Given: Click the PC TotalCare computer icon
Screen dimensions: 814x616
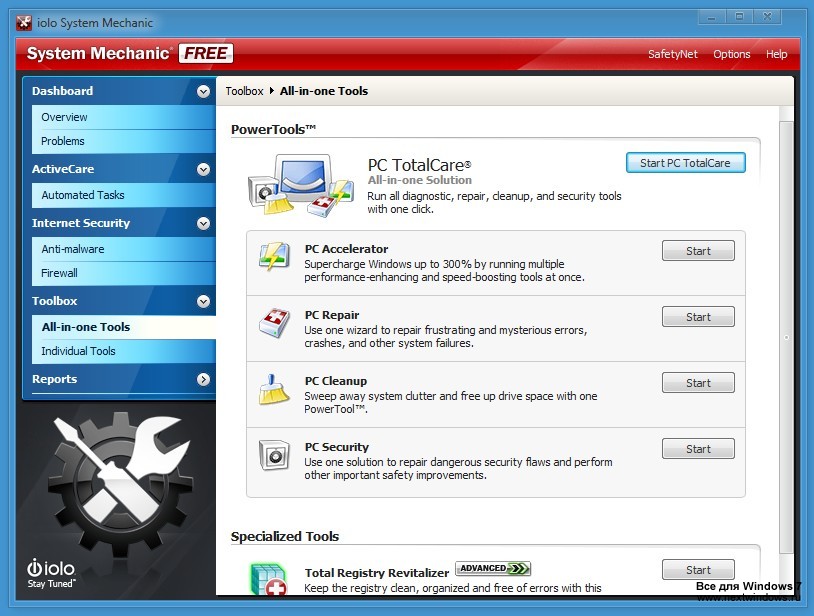Looking at the screenshot, I should (x=301, y=185).
